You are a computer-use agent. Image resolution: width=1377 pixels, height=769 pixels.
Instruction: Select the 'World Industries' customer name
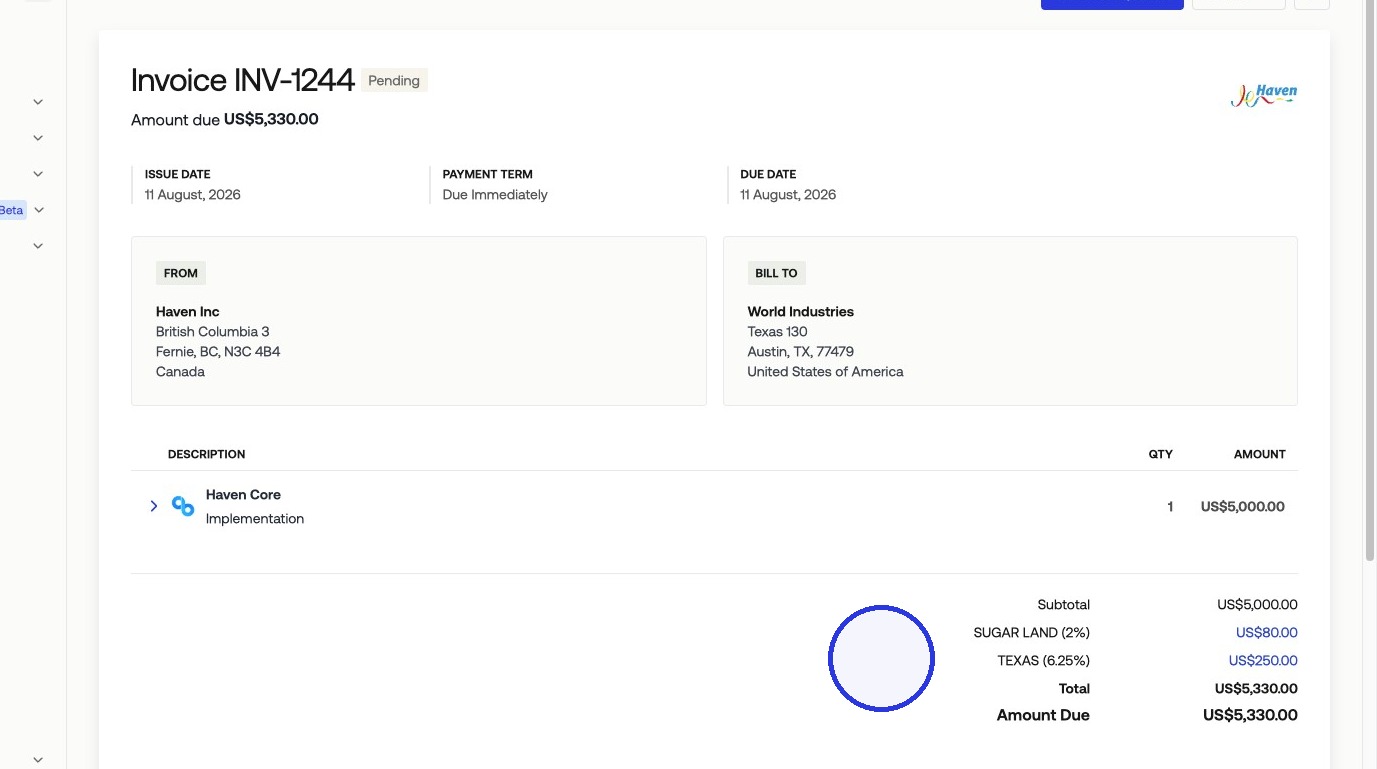(x=801, y=311)
